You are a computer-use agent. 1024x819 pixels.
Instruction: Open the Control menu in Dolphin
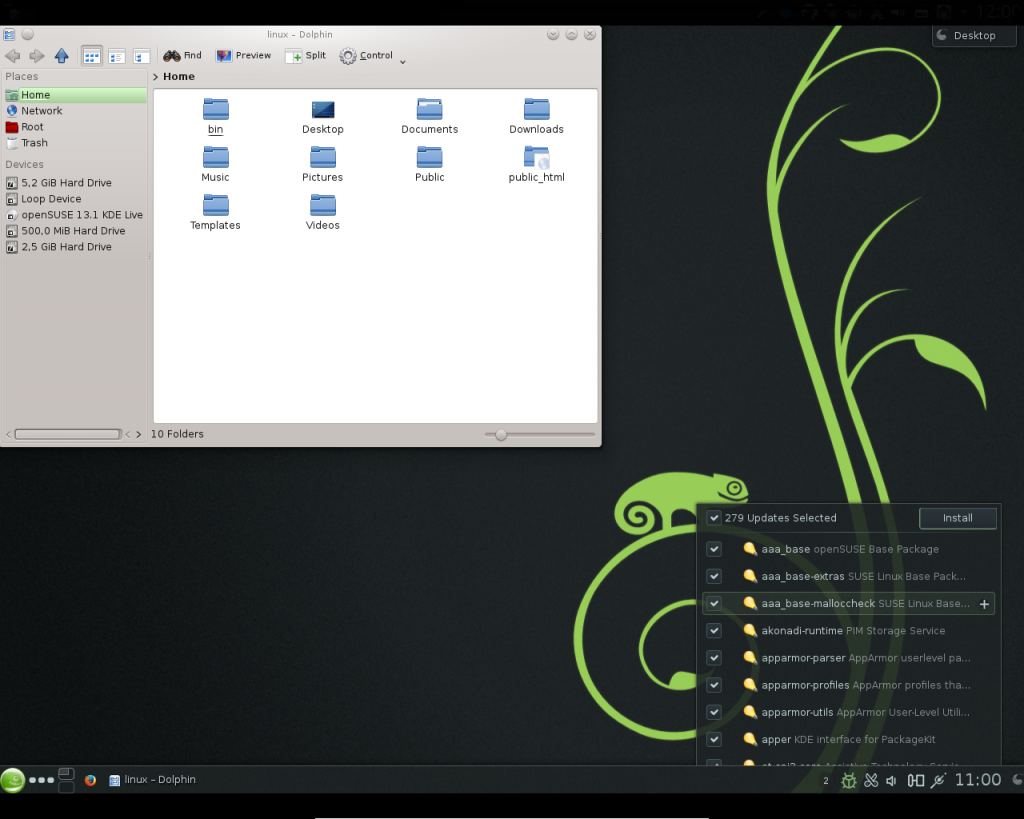click(x=367, y=55)
